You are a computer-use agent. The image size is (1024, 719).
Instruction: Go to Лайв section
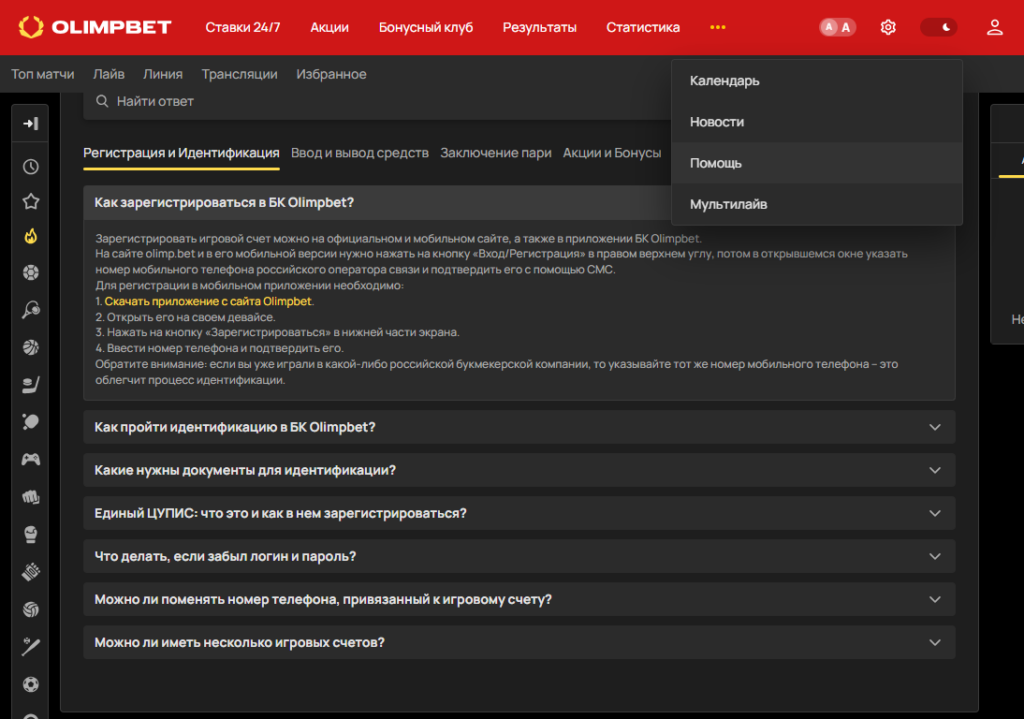click(x=108, y=74)
